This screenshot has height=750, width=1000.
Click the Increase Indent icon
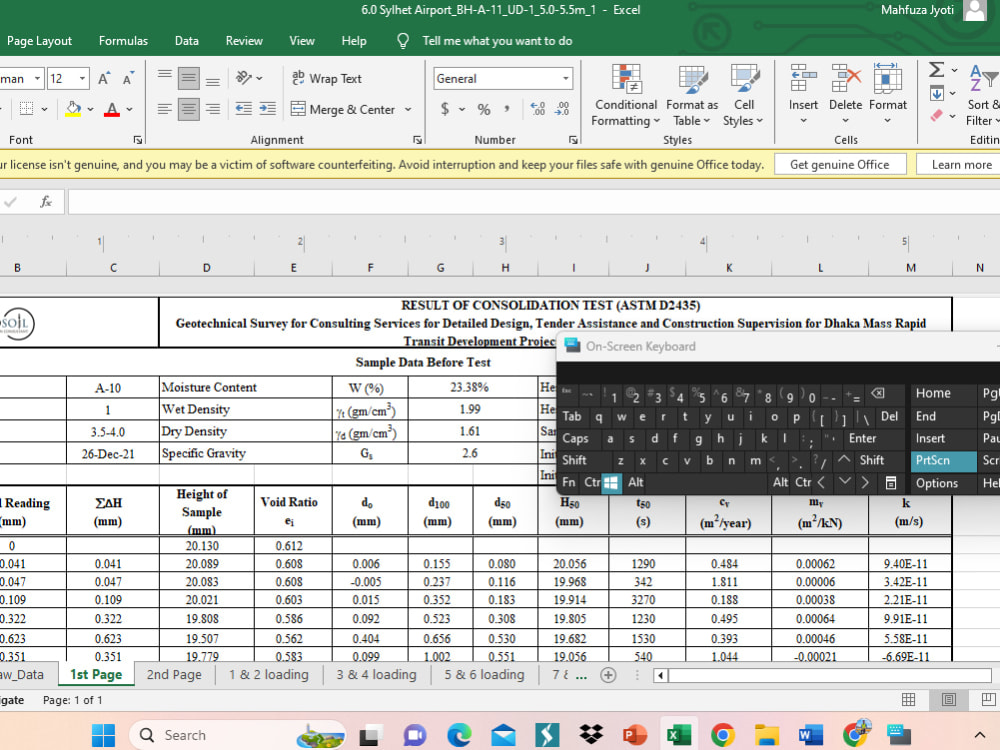(267, 109)
